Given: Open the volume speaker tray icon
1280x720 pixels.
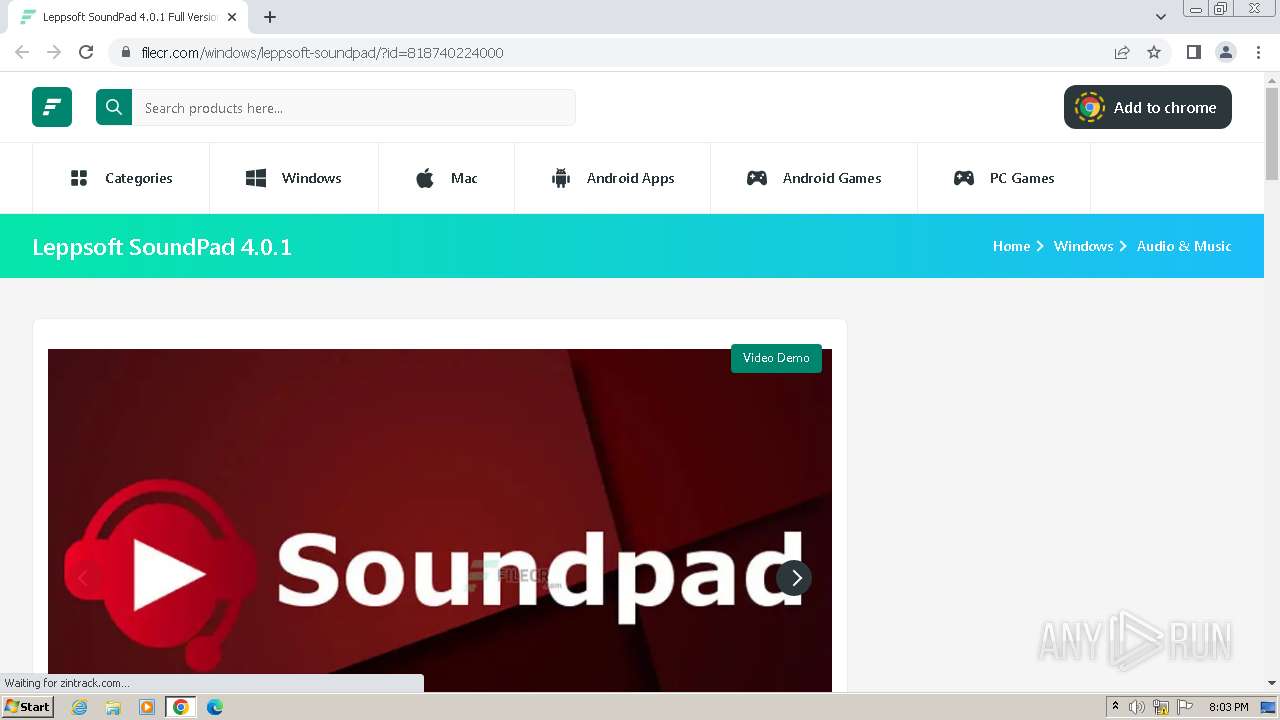Looking at the screenshot, I should click(x=1137, y=707).
